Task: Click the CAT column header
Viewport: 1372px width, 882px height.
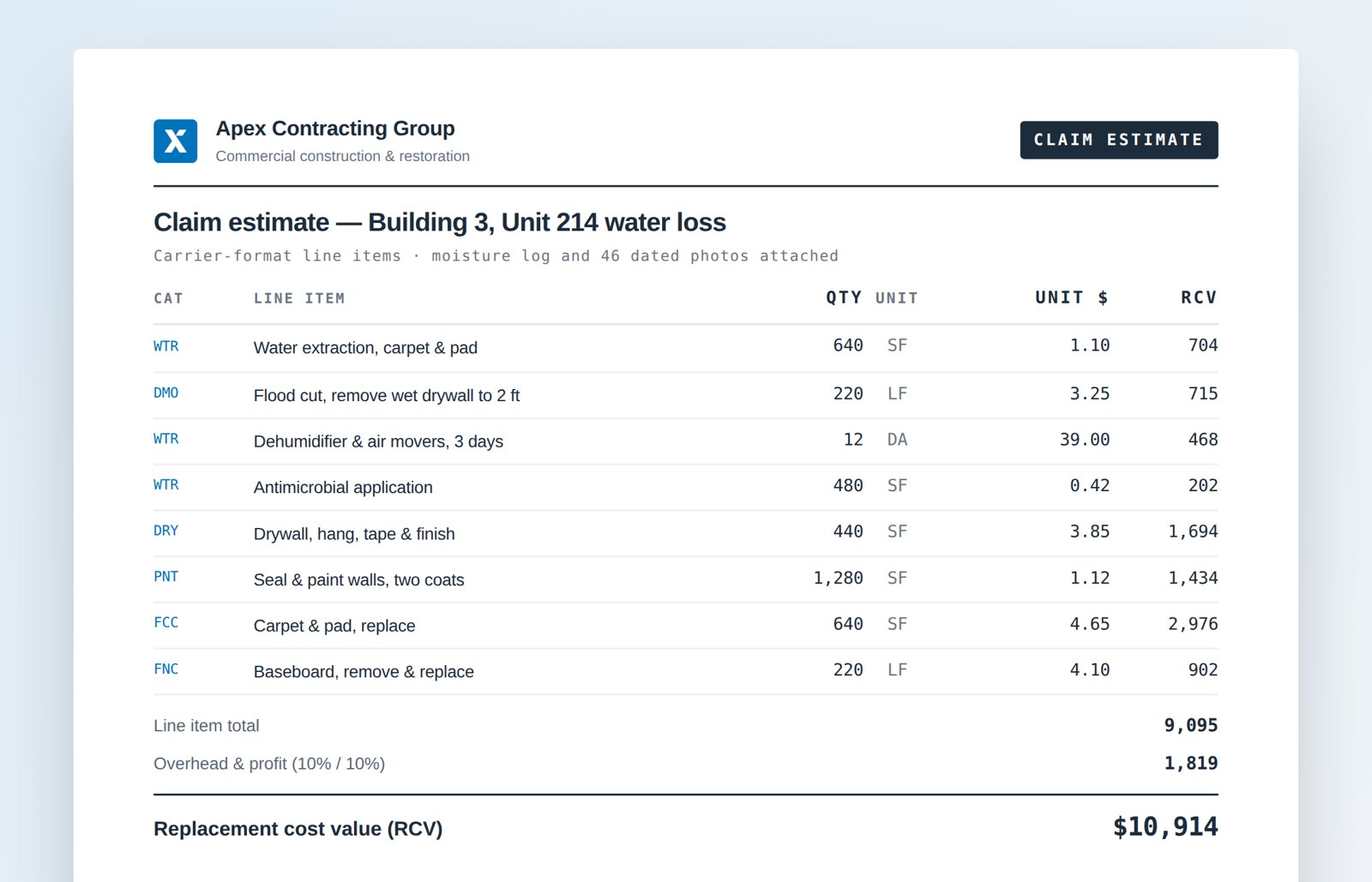Action: pos(168,298)
